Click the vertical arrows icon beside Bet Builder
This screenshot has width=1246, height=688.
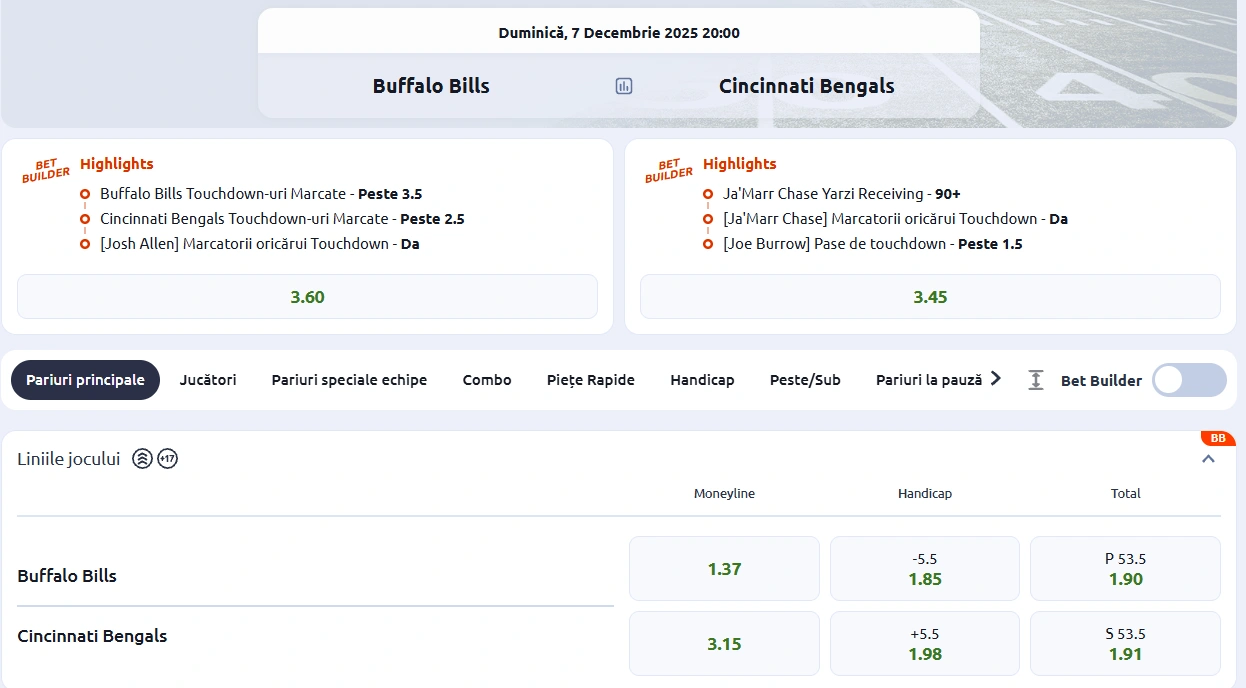(1035, 380)
